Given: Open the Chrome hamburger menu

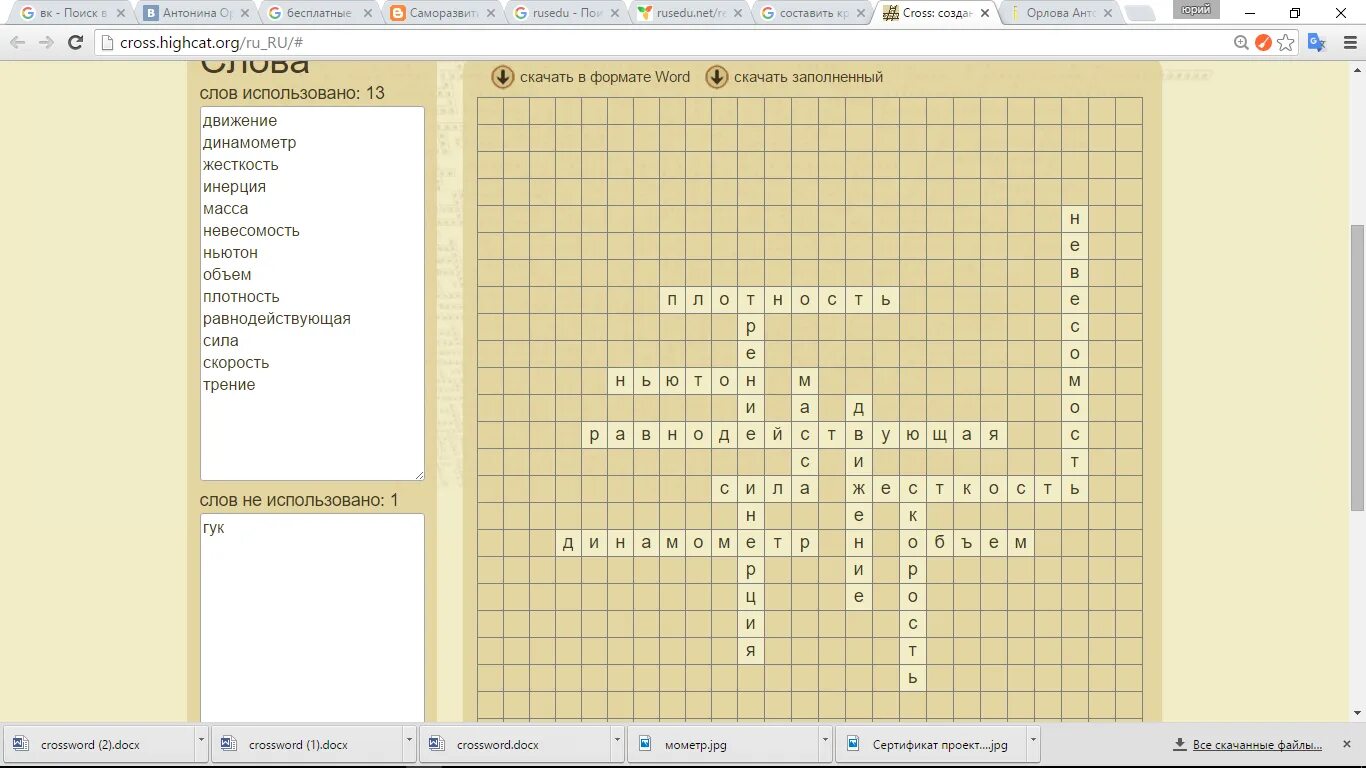Looking at the screenshot, I should 1349,42.
